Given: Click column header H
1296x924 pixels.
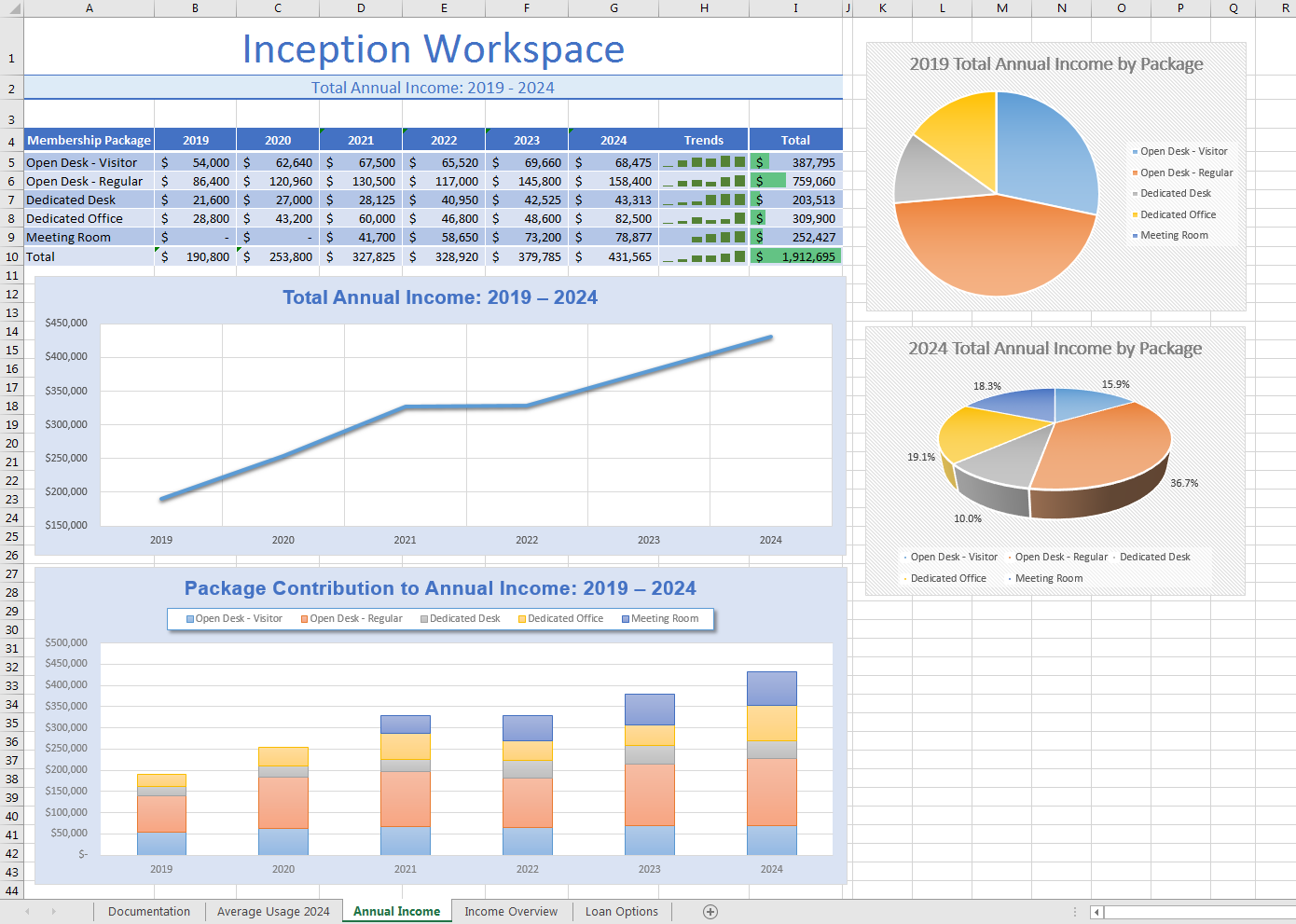Looking at the screenshot, I should pos(702,7).
